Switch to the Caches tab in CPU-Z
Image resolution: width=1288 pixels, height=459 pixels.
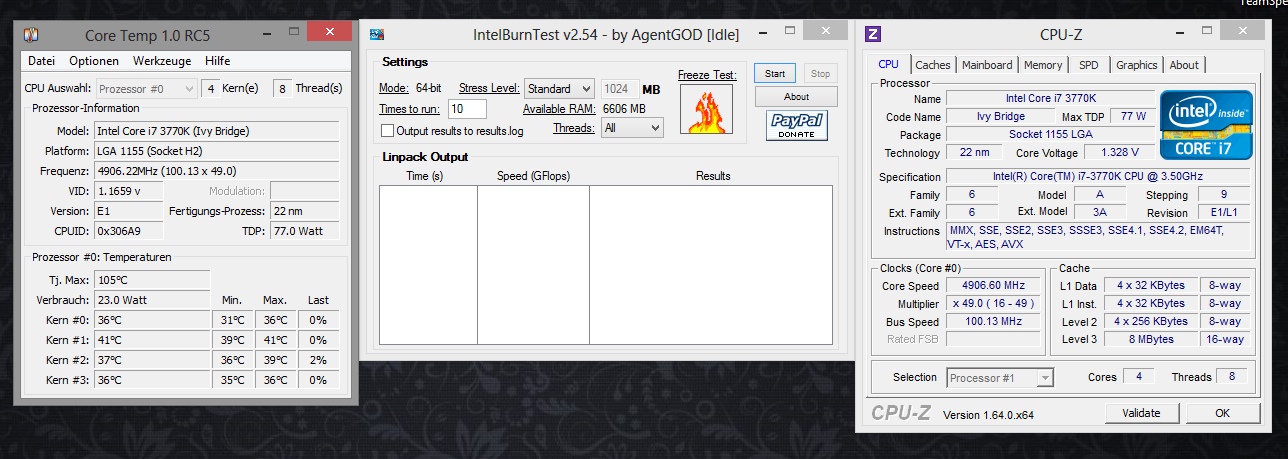click(933, 65)
